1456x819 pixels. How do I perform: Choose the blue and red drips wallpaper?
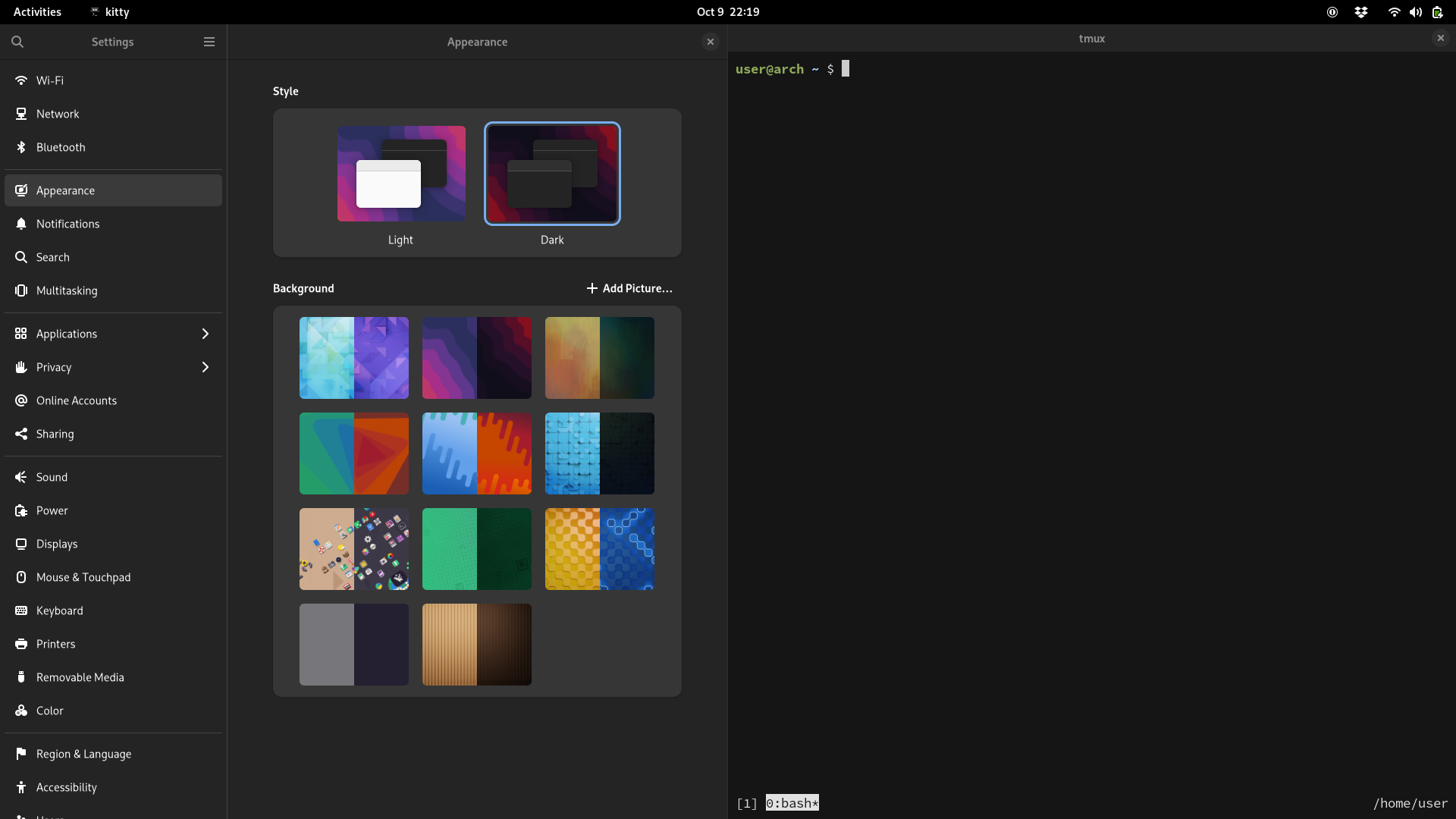coord(477,453)
